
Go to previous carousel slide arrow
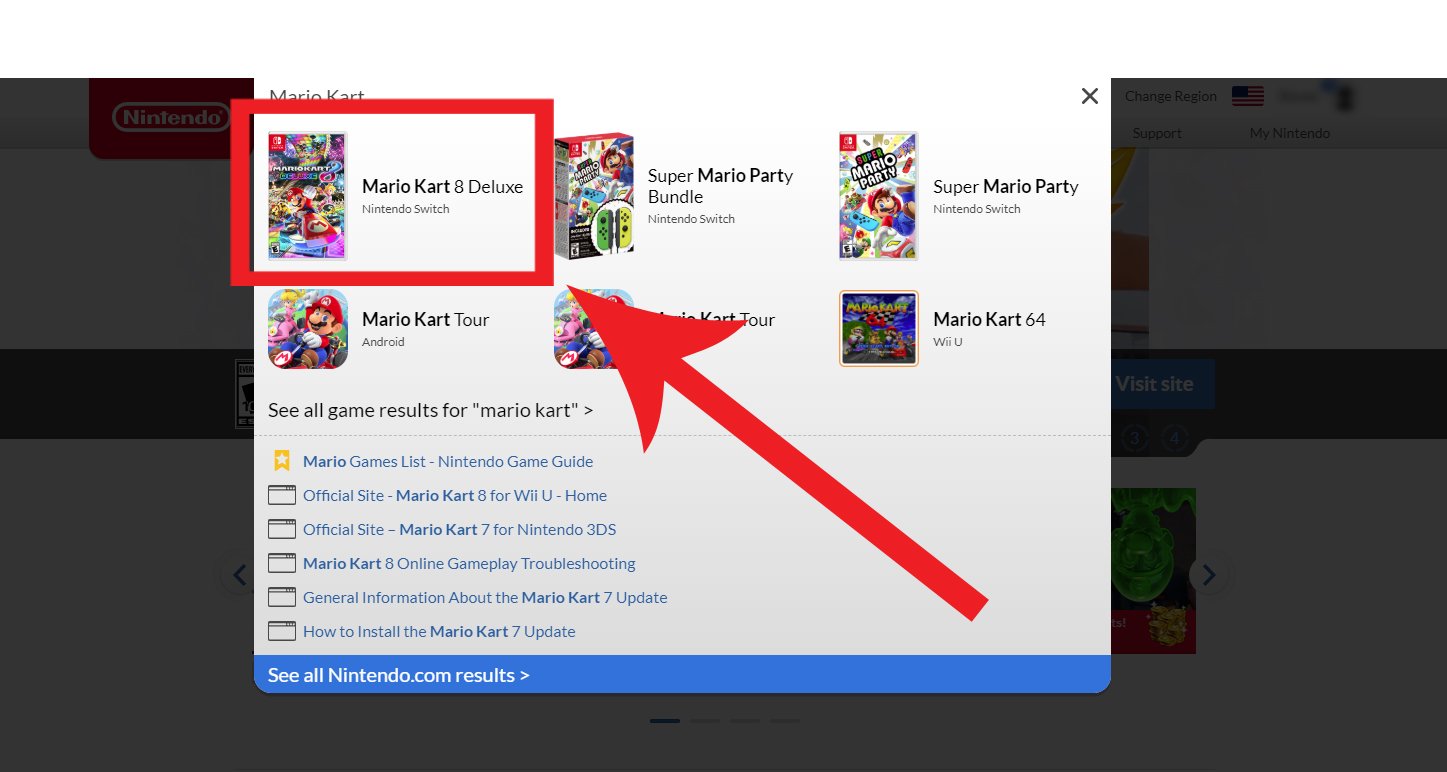tap(239, 575)
